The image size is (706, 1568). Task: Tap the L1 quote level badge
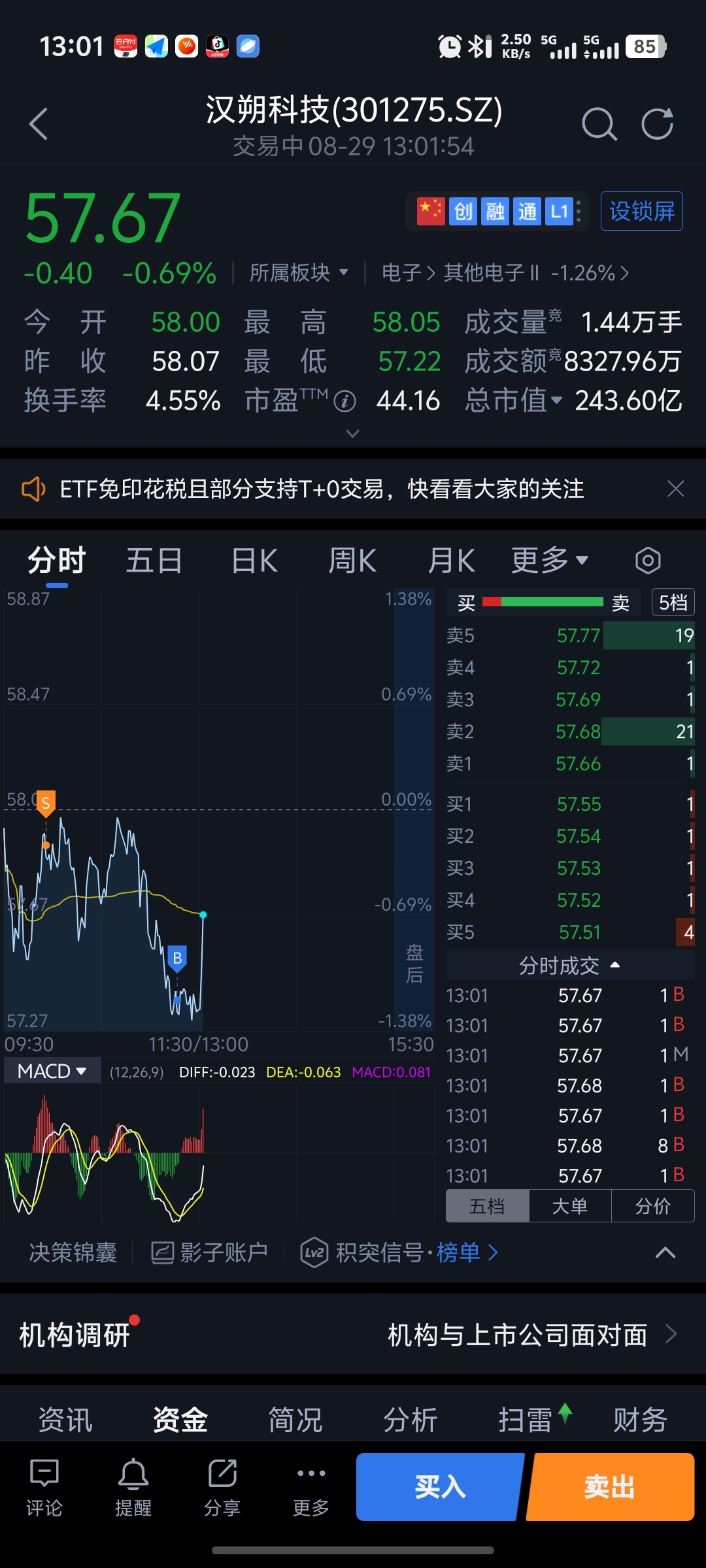pyautogui.click(x=559, y=211)
